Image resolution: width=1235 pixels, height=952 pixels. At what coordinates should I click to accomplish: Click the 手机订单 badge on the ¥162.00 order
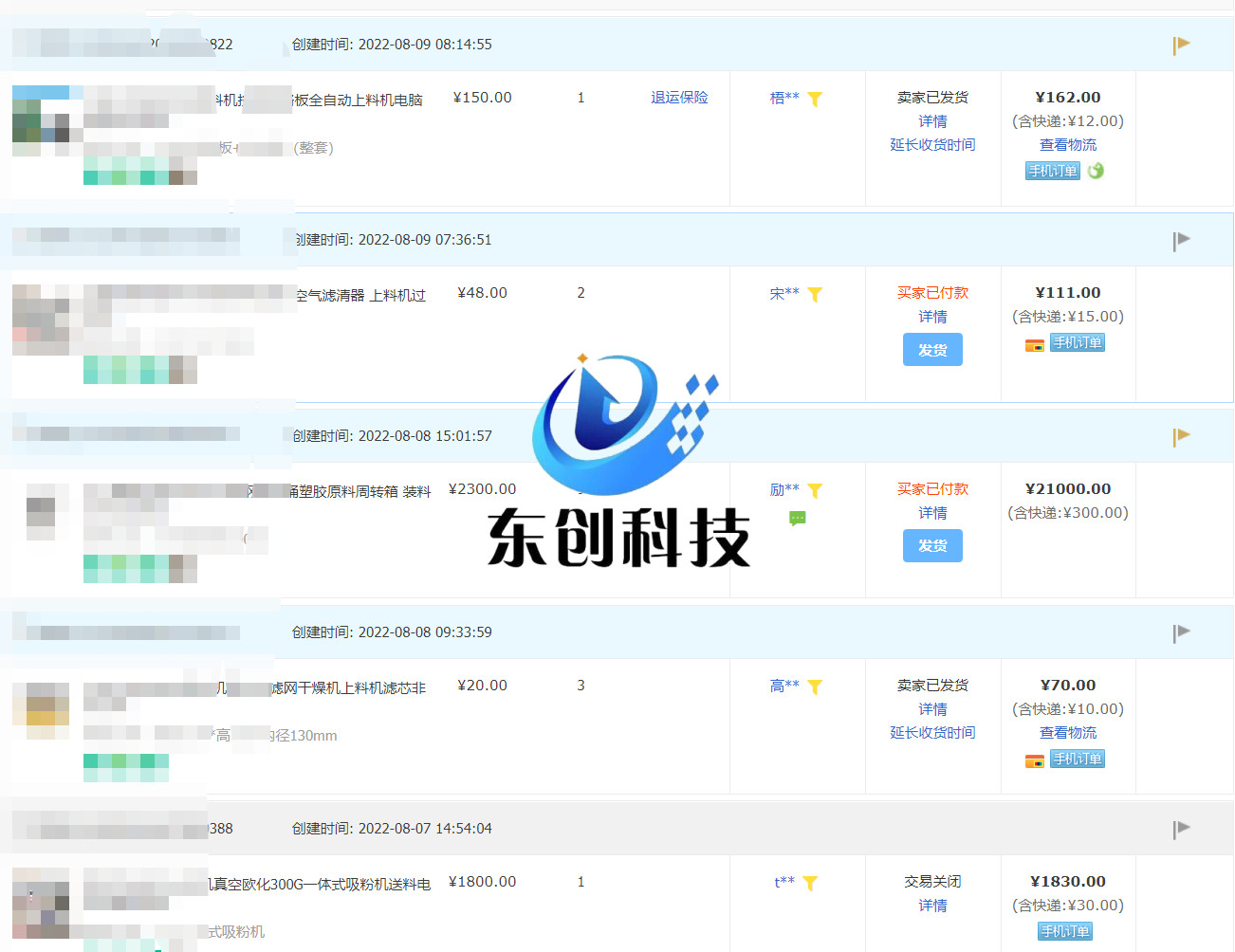(x=1053, y=171)
